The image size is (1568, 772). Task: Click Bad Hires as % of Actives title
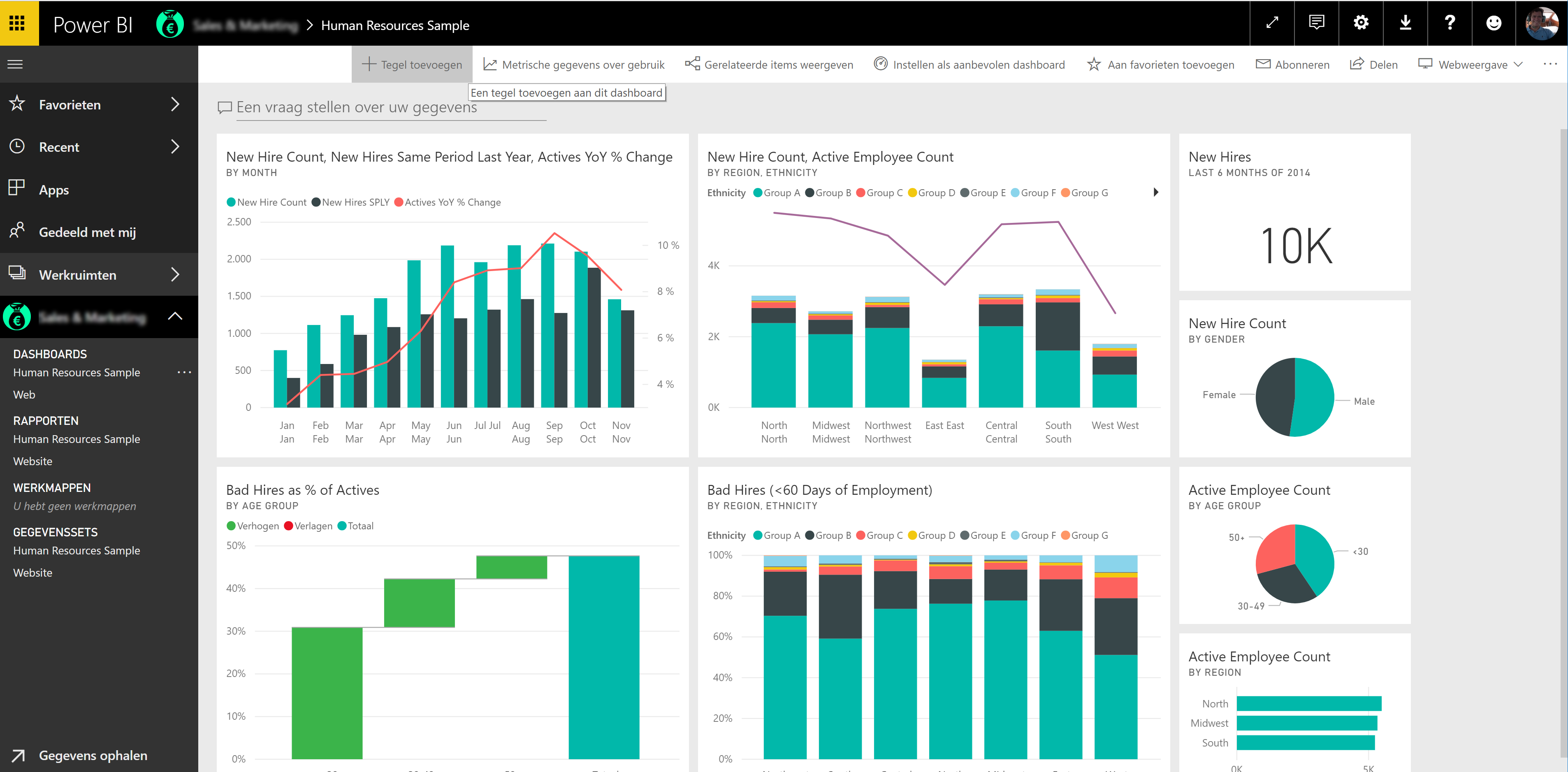pos(302,490)
